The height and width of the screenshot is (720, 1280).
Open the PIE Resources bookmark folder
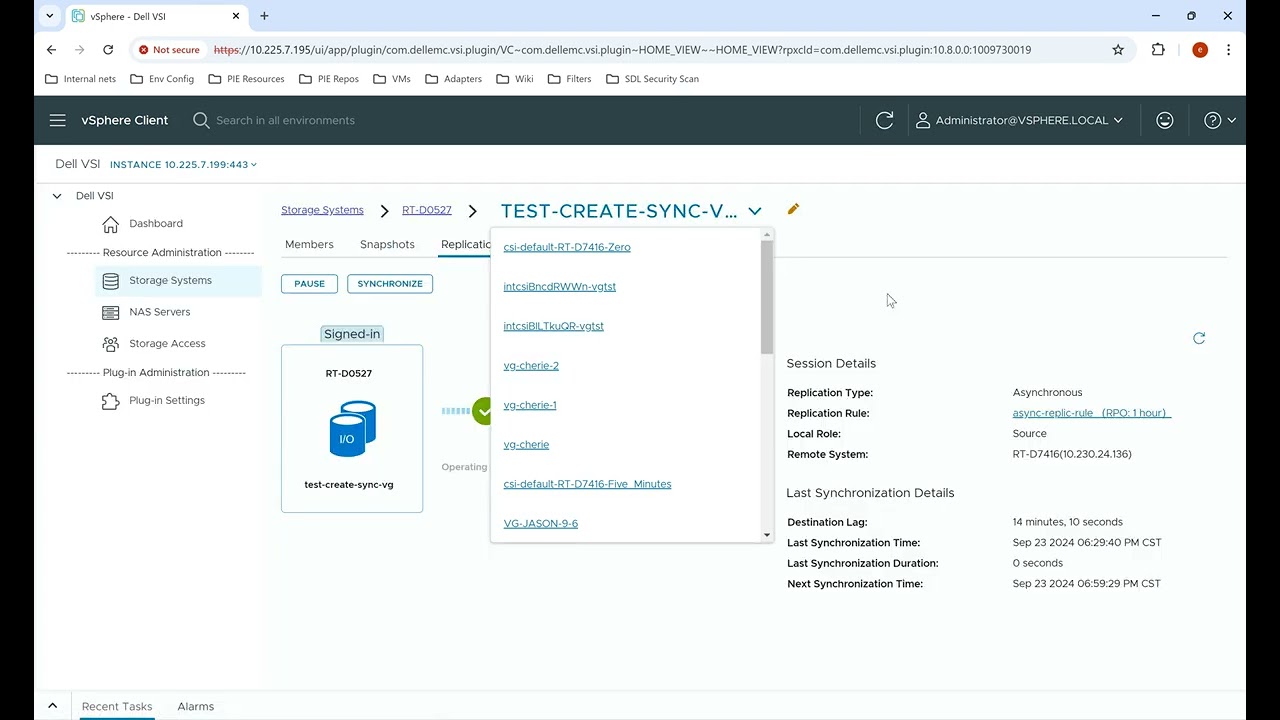tap(246, 79)
